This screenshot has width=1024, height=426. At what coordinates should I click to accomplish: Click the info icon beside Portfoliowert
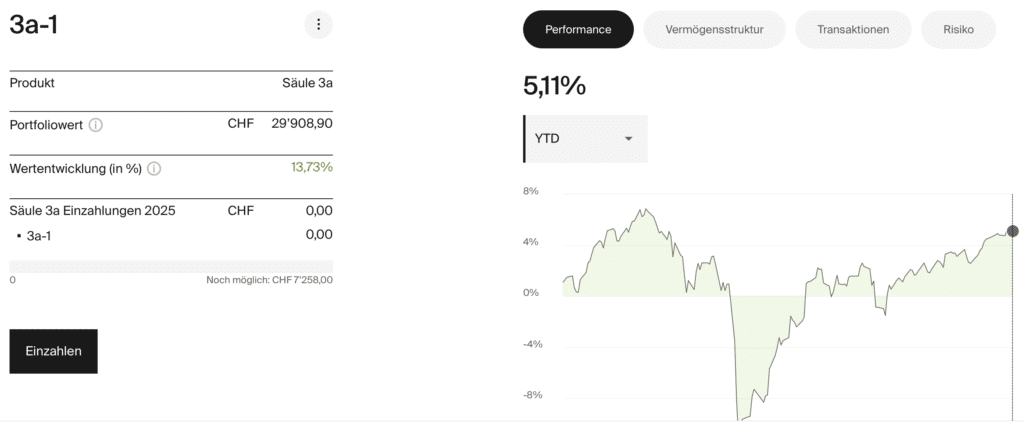(x=96, y=125)
